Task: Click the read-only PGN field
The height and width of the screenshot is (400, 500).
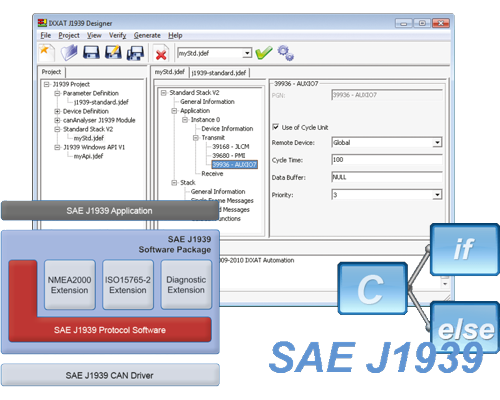Action: tap(387, 95)
